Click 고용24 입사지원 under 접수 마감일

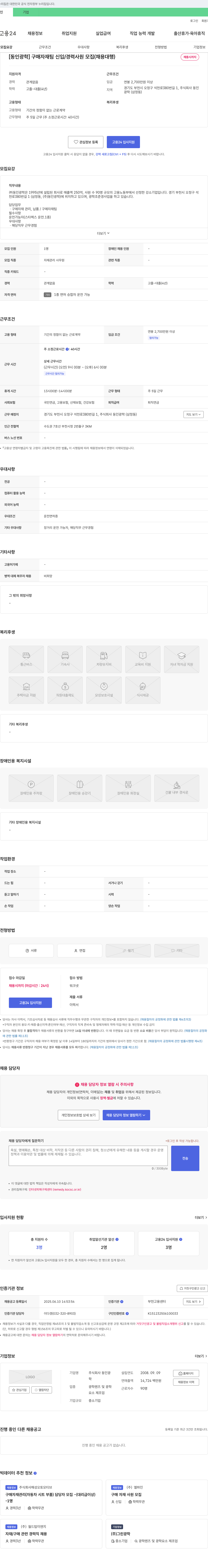tap(30, 1003)
